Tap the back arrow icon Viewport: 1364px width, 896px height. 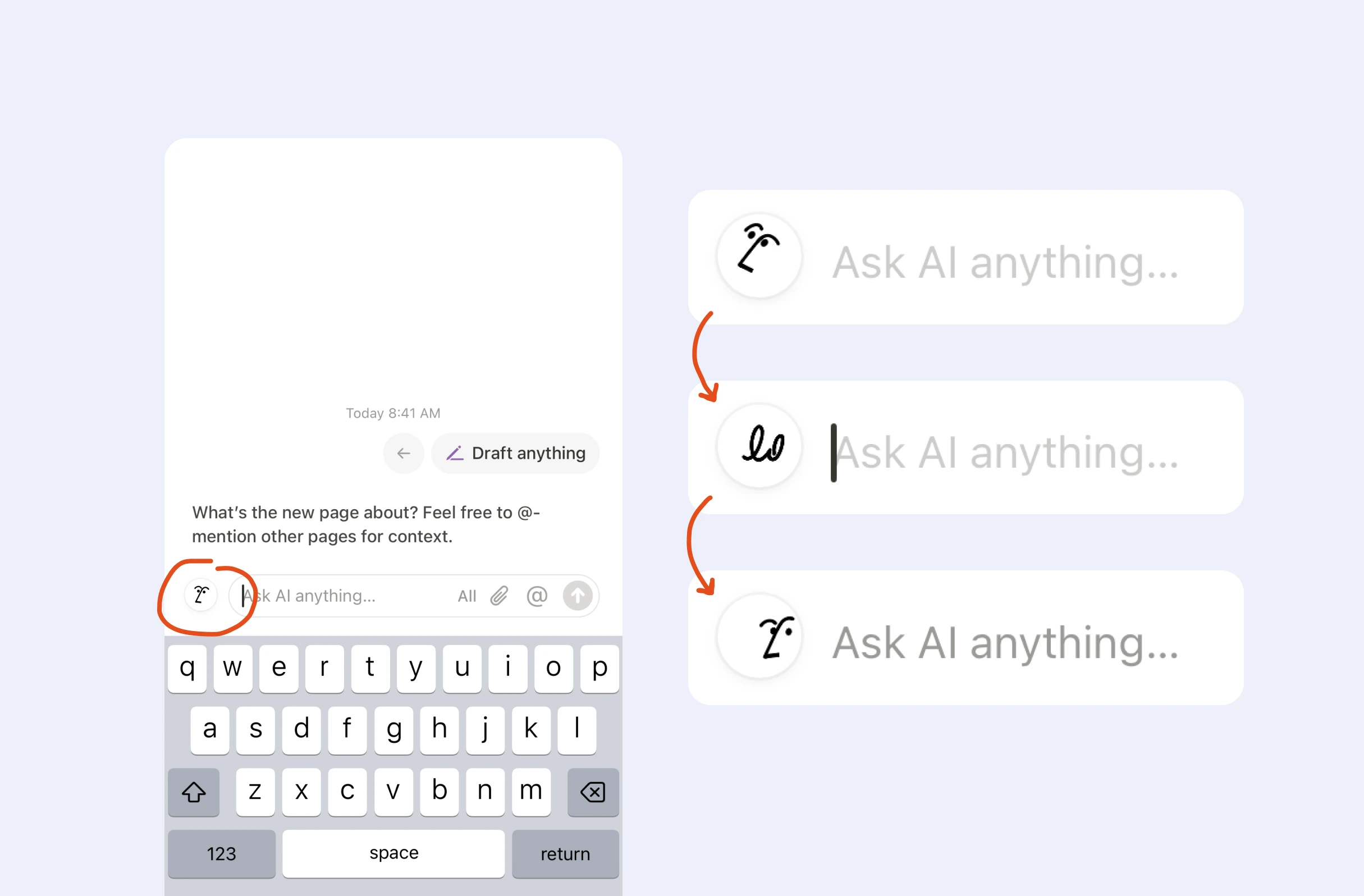click(x=404, y=452)
